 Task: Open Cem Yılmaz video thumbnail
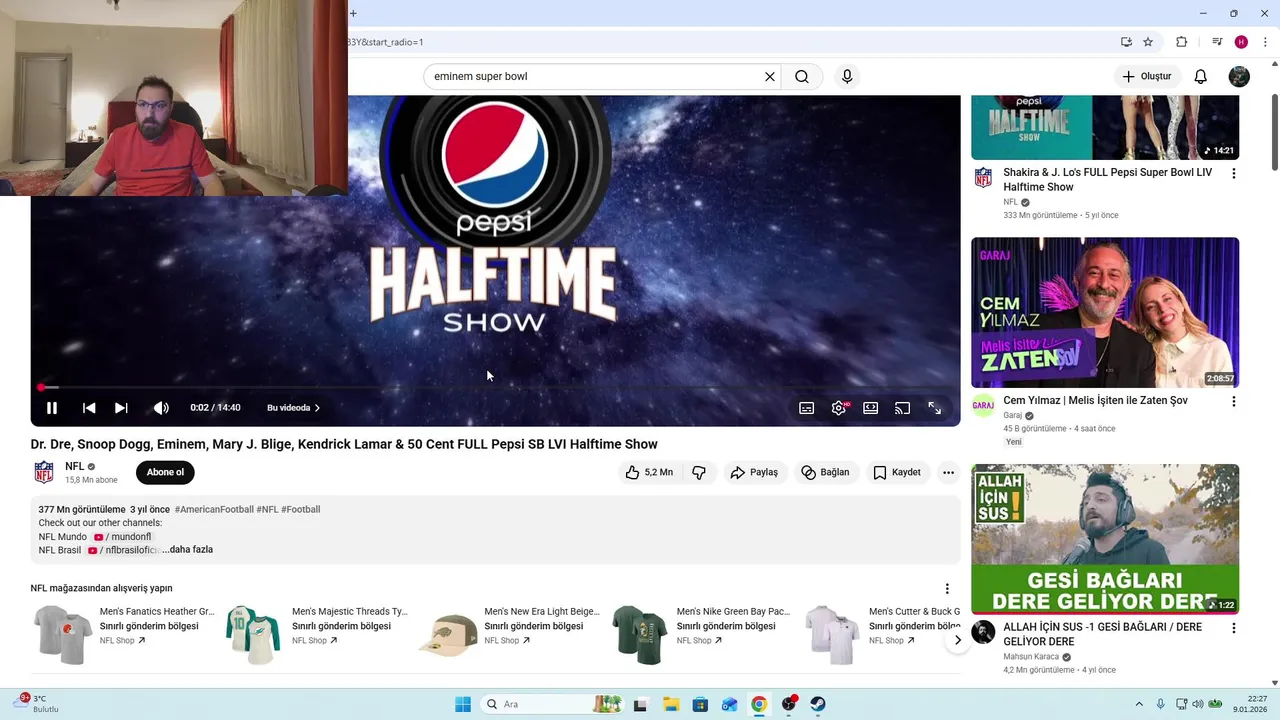[1105, 312]
